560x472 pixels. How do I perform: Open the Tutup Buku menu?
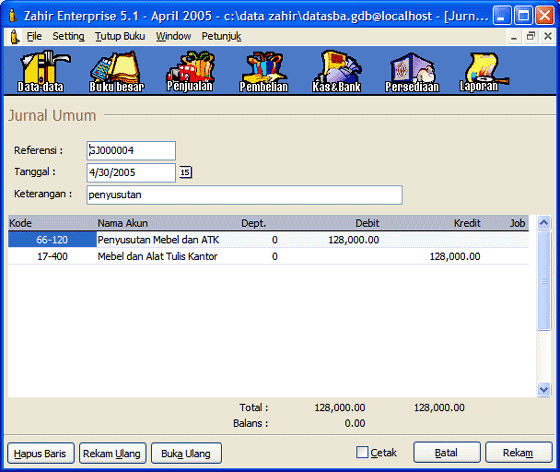pyautogui.click(x=120, y=36)
